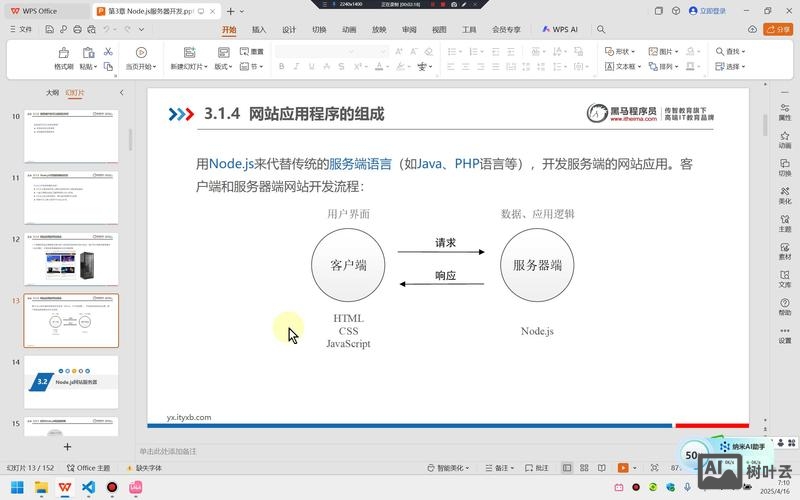This screenshot has width=800, height=500.
Task: Open Animation (动画) pane in right sidebar
Action: tap(785, 140)
